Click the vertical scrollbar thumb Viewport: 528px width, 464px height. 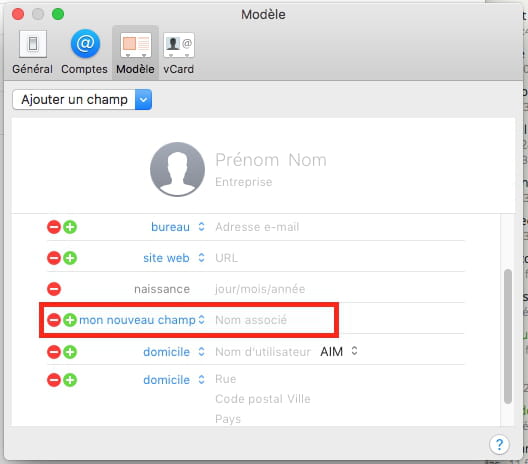(508, 336)
